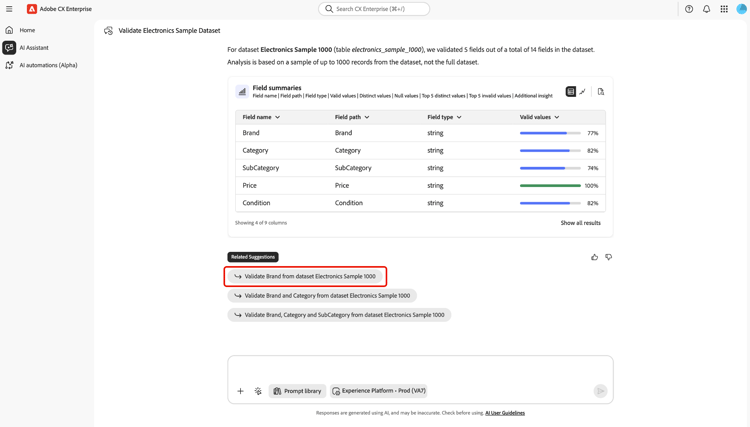
Task: Click the search magnifier icon
Action: [x=329, y=9]
